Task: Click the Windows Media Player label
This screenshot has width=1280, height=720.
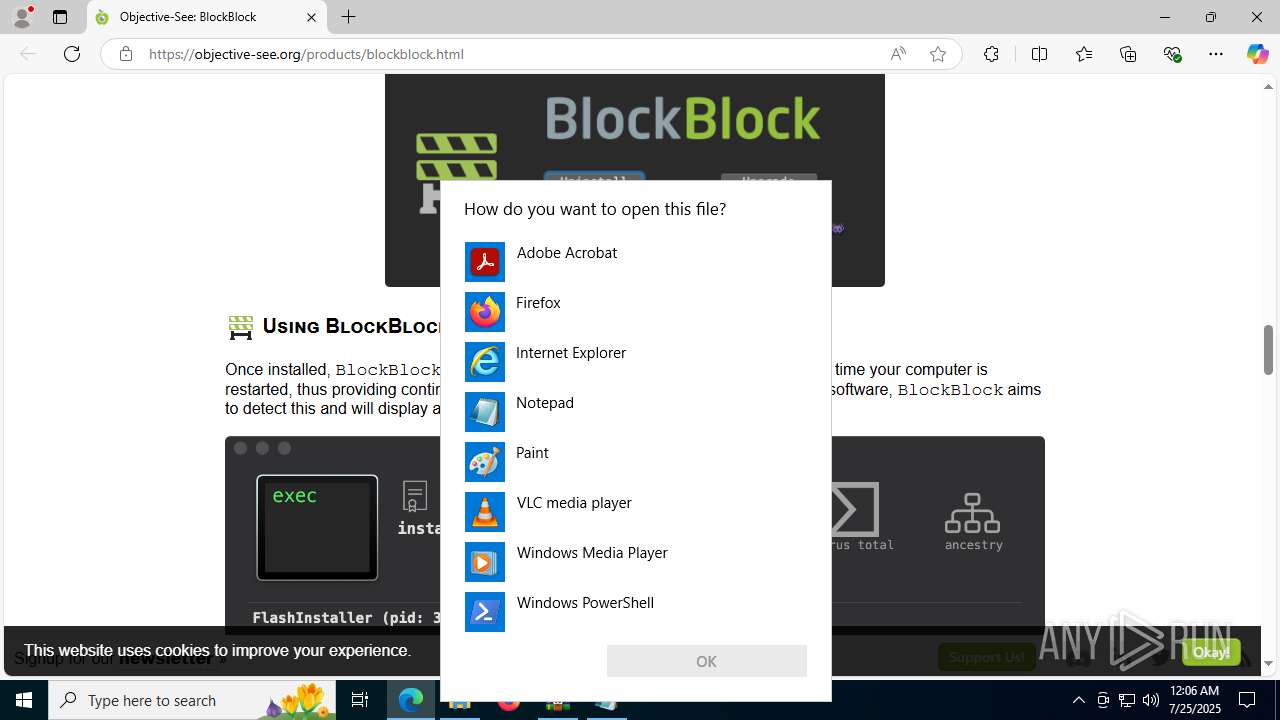Action: pos(592,553)
